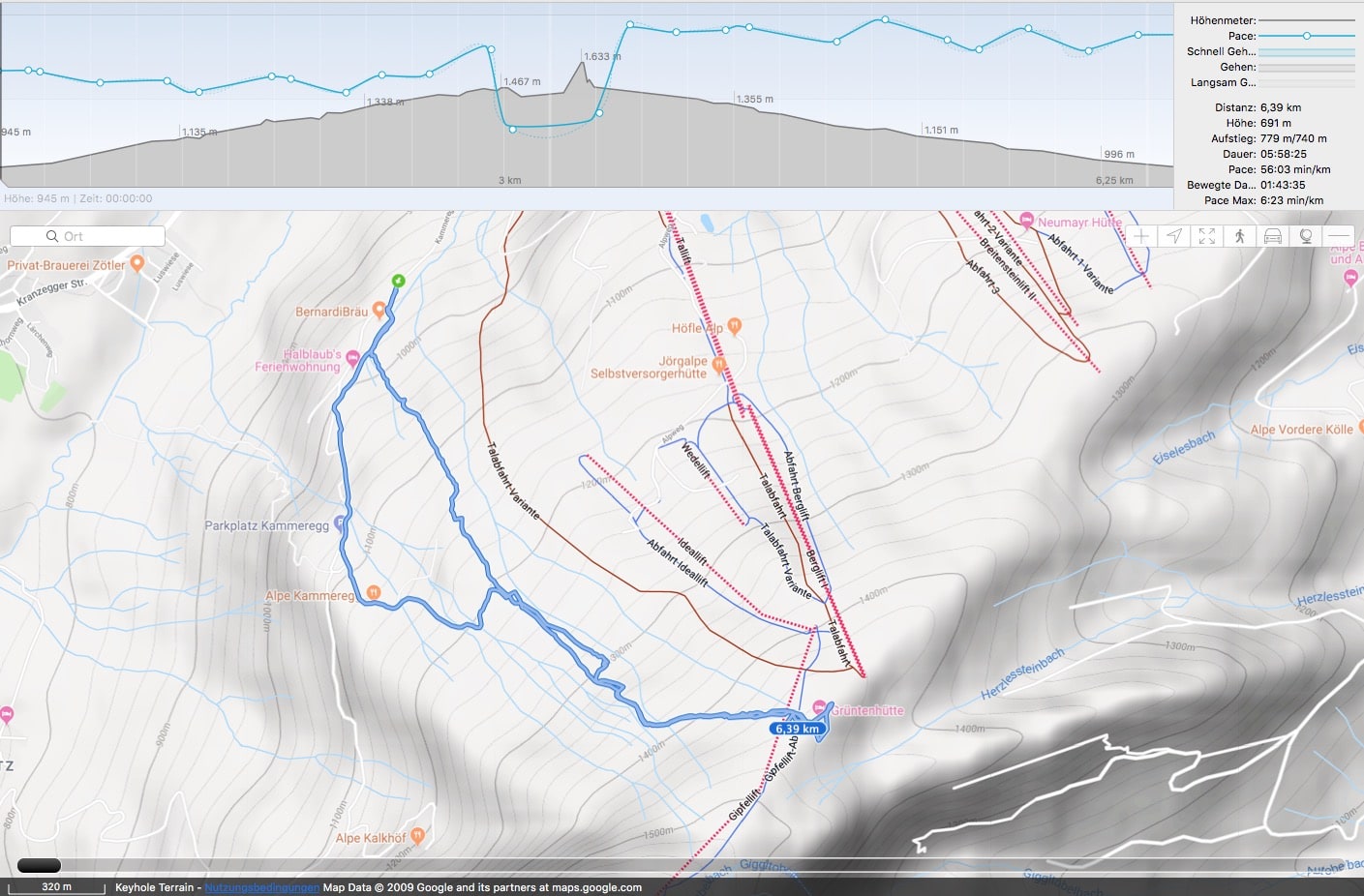Click the Langsam Gehen legend color bar

pyautogui.click(x=1307, y=82)
